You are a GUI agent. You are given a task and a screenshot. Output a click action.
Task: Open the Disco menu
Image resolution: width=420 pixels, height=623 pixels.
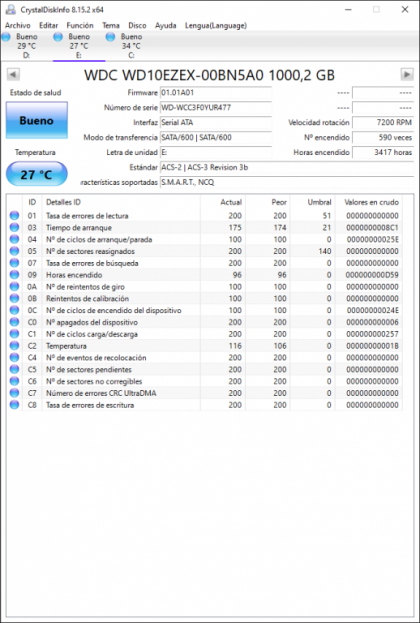click(137, 25)
